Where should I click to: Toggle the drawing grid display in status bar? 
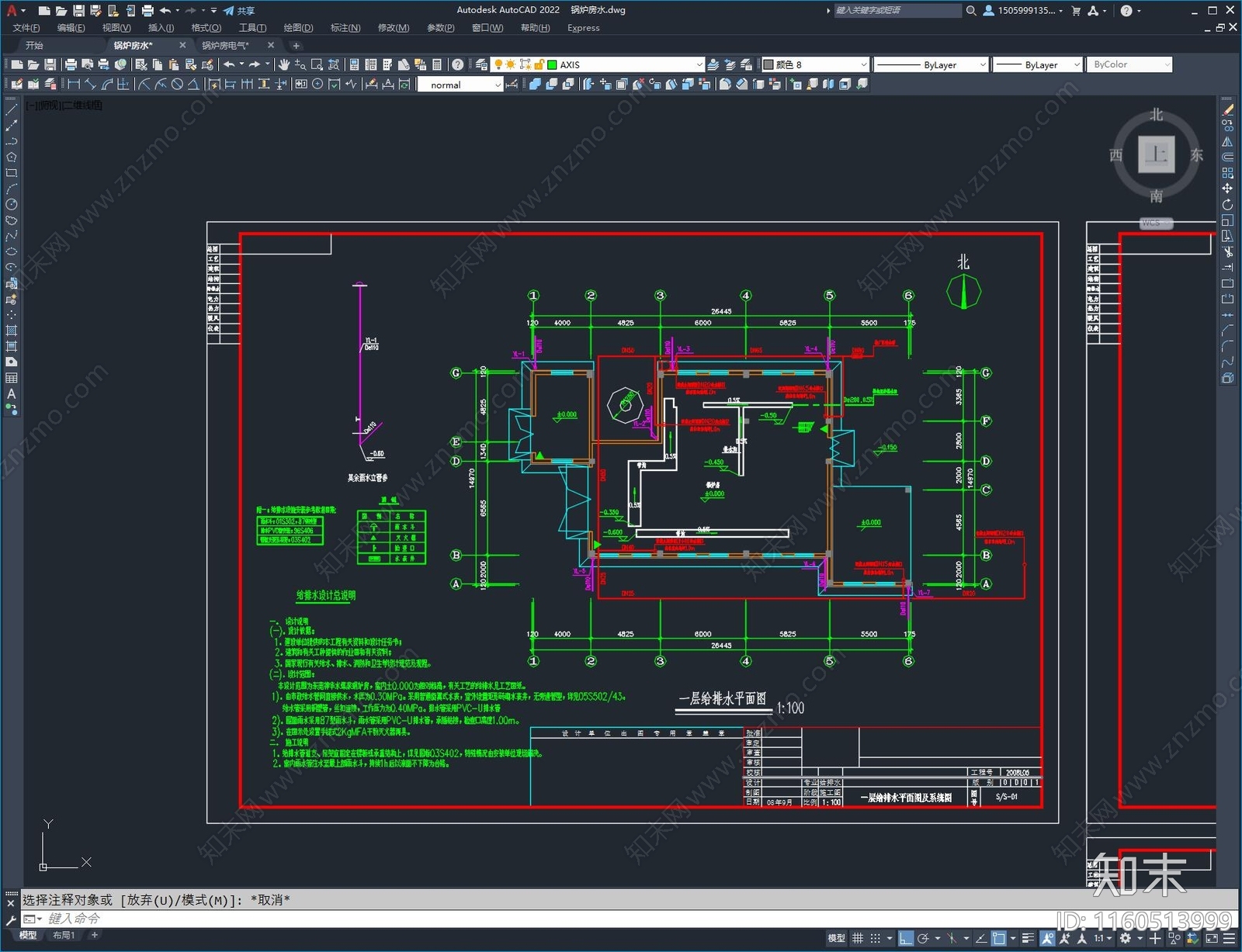coord(858,938)
